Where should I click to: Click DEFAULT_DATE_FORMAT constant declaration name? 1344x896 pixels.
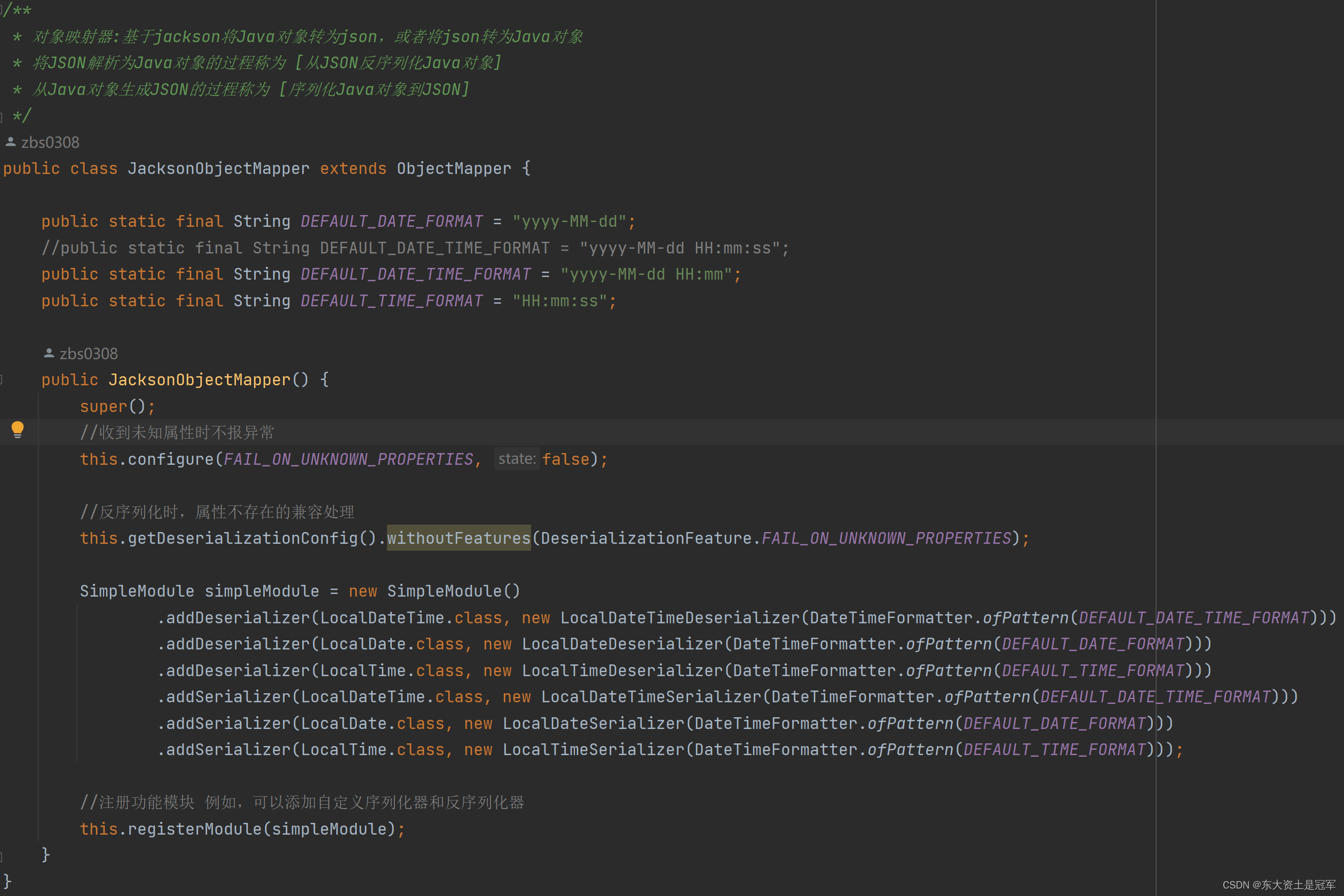pos(391,221)
